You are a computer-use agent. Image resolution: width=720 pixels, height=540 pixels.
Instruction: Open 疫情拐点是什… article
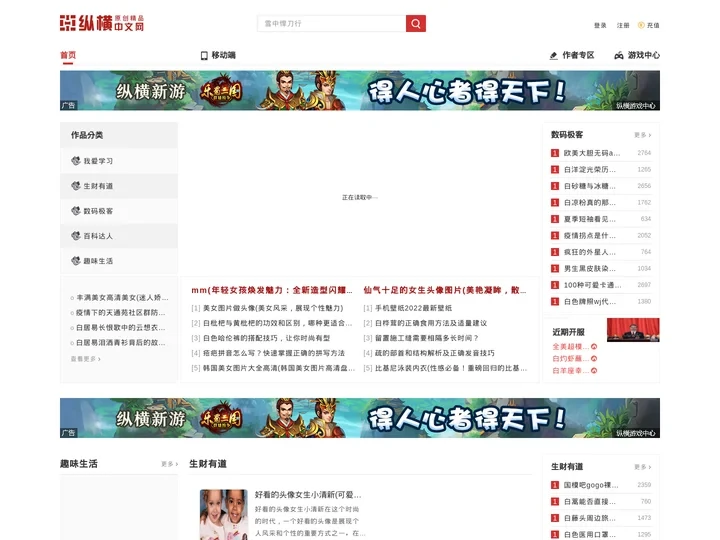(x=590, y=236)
